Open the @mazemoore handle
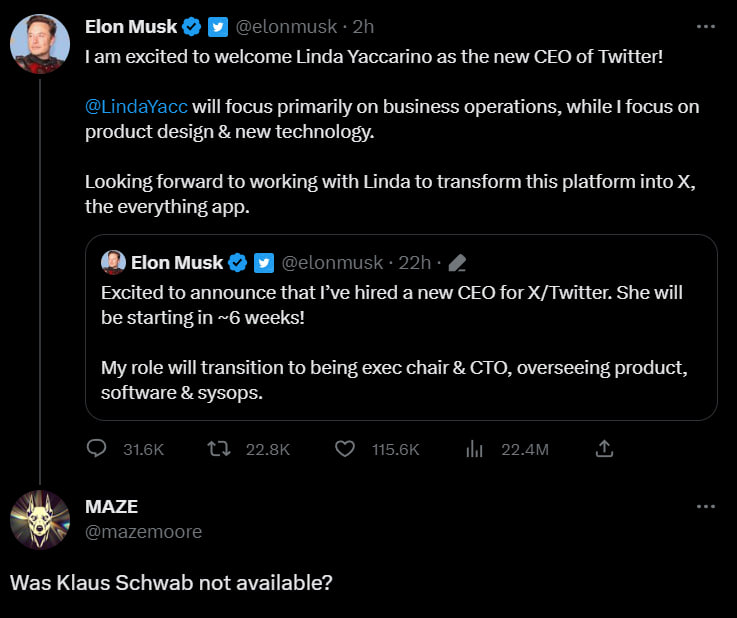737x618 pixels. click(x=144, y=531)
